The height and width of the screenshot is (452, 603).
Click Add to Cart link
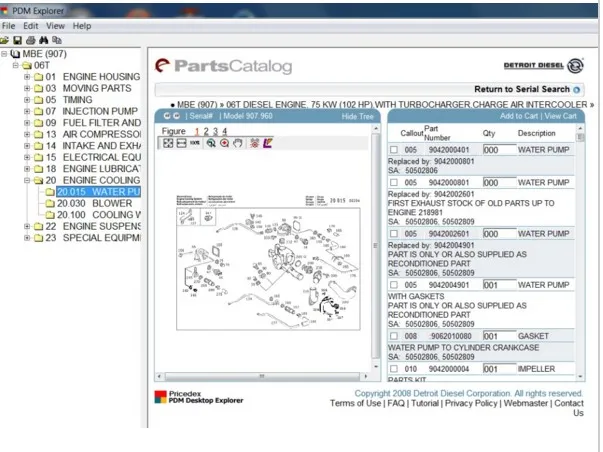pos(519,116)
